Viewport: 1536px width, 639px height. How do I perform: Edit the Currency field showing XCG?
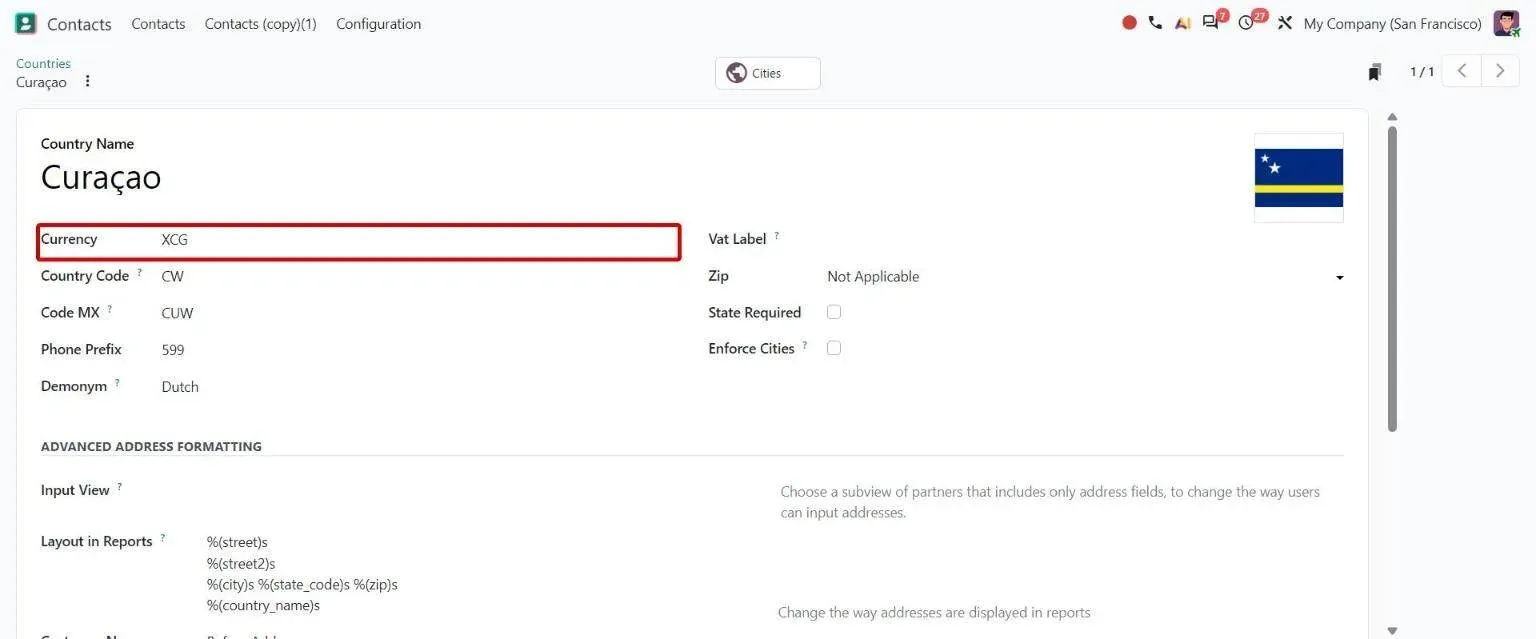point(419,240)
